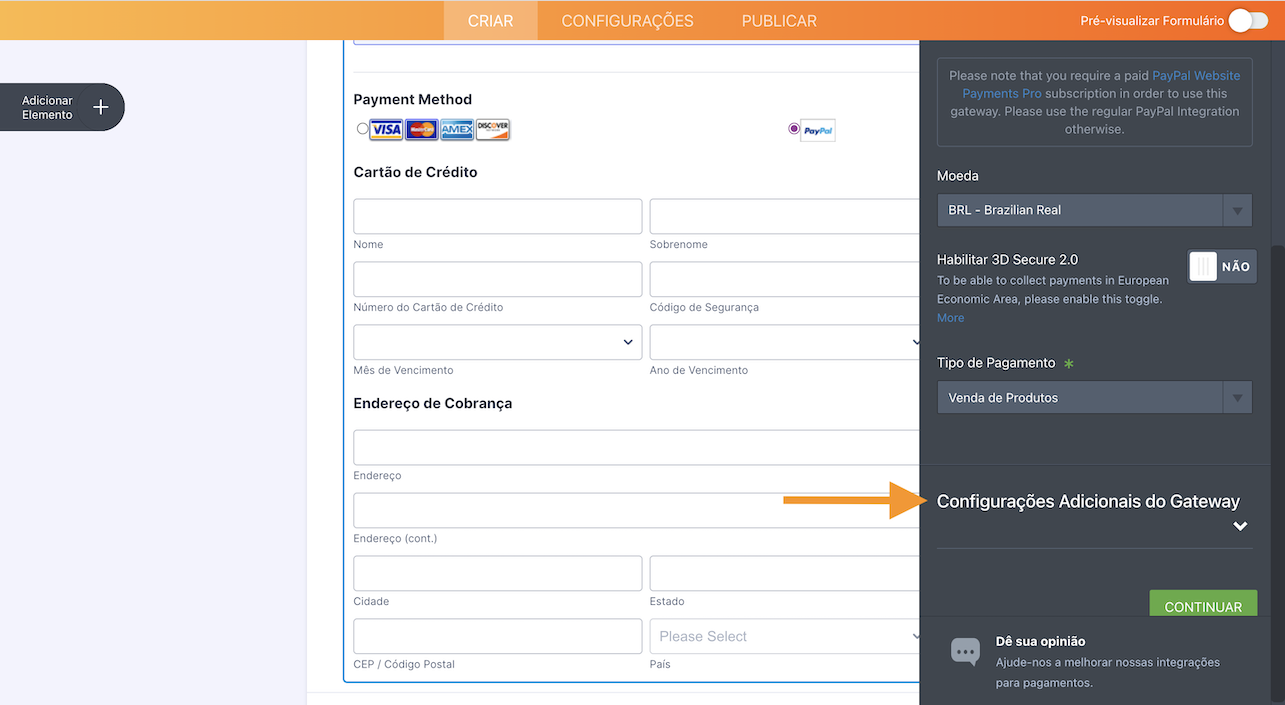This screenshot has width=1285, height=705.
Task: Expand Configurações Adicionais do Gateway chevron
Action: point(1240,526)
